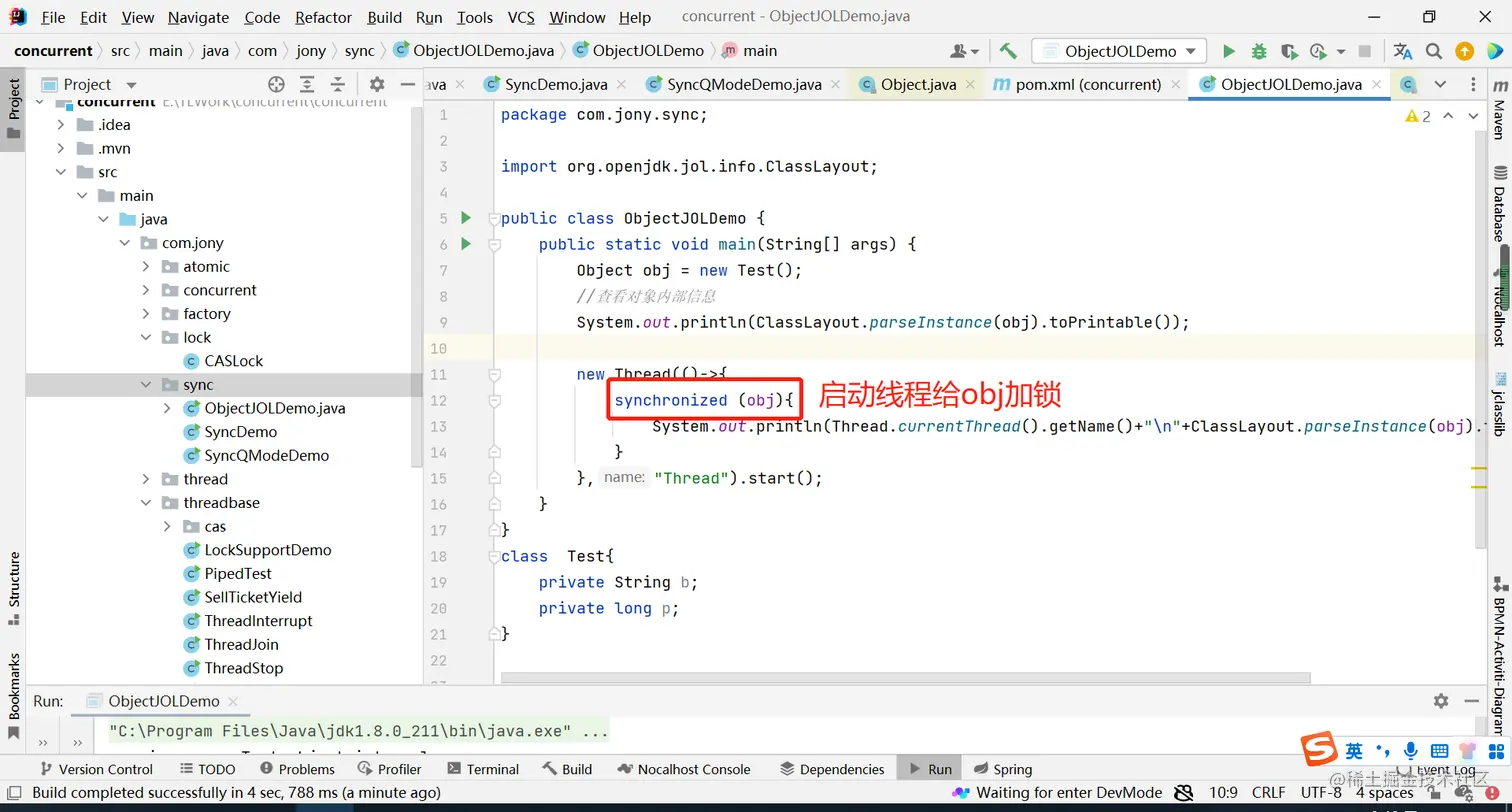The width and height of the screenshot is (1512, 812).
Task: Expand the .mvn folder
Action: click(61, 149)
